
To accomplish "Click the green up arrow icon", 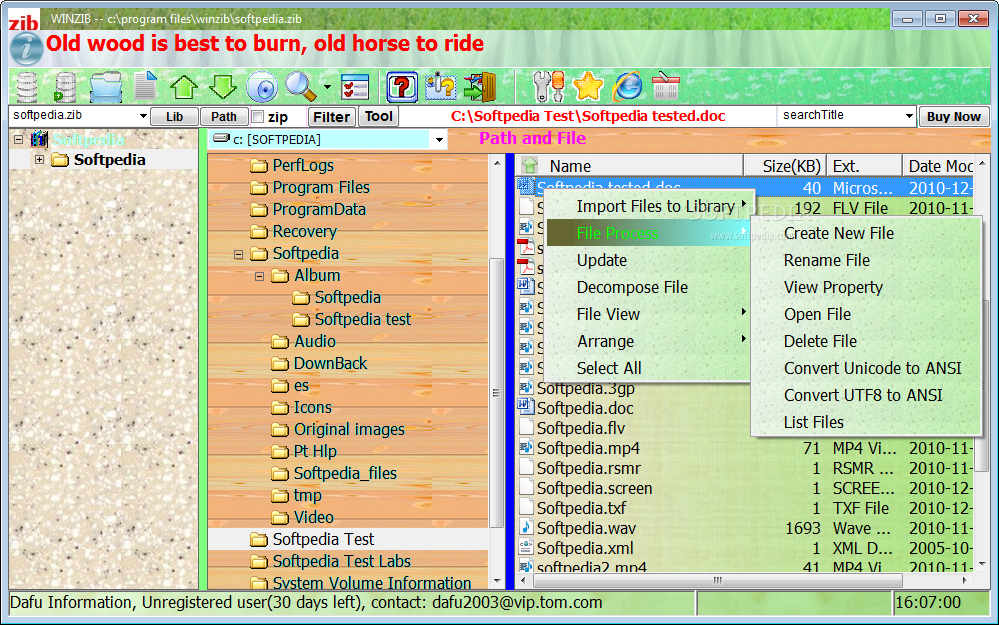I will click(x=183, y=87).
